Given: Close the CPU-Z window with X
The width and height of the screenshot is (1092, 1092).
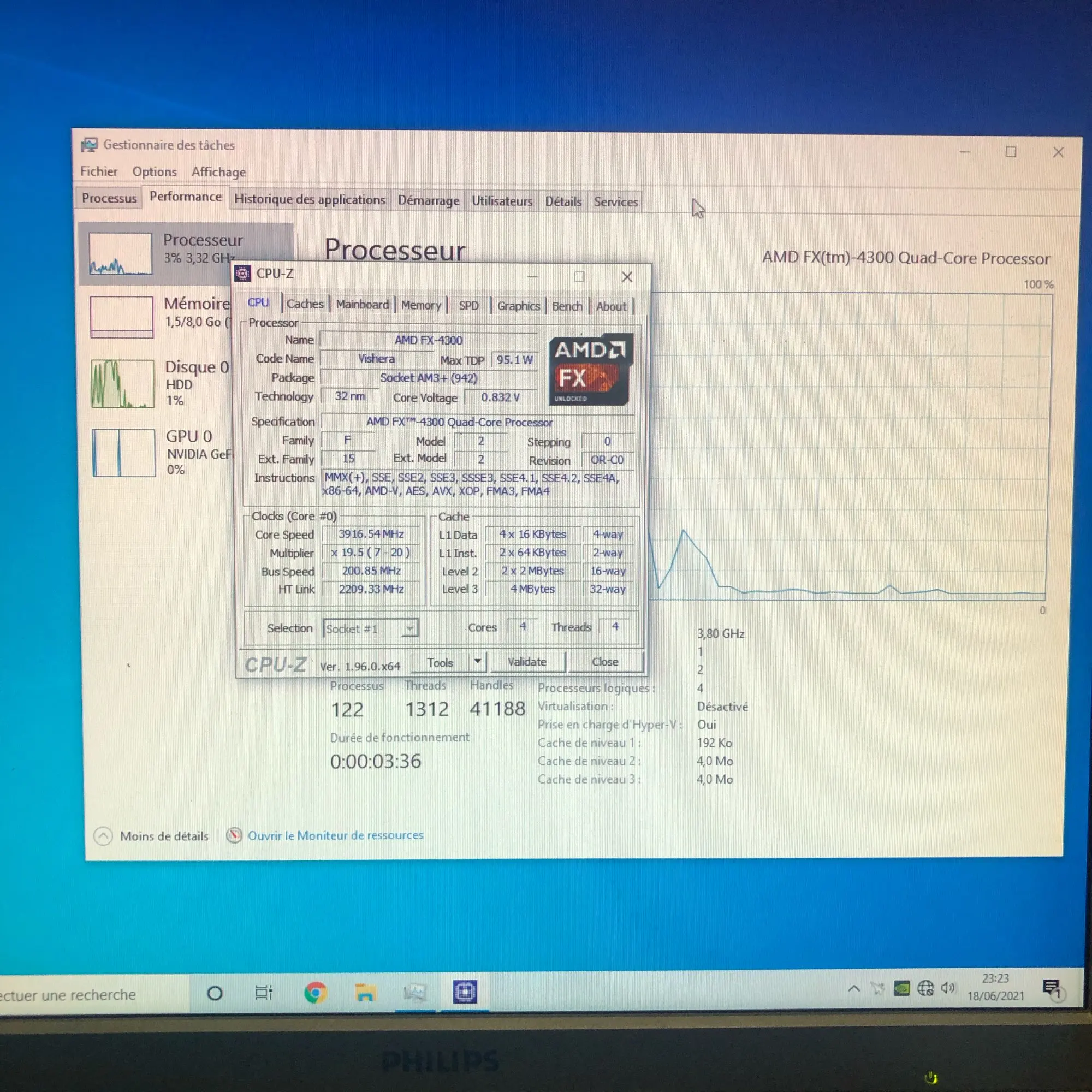Looking at the screenshot, I should pyautogui.click(x=627, y=277).
